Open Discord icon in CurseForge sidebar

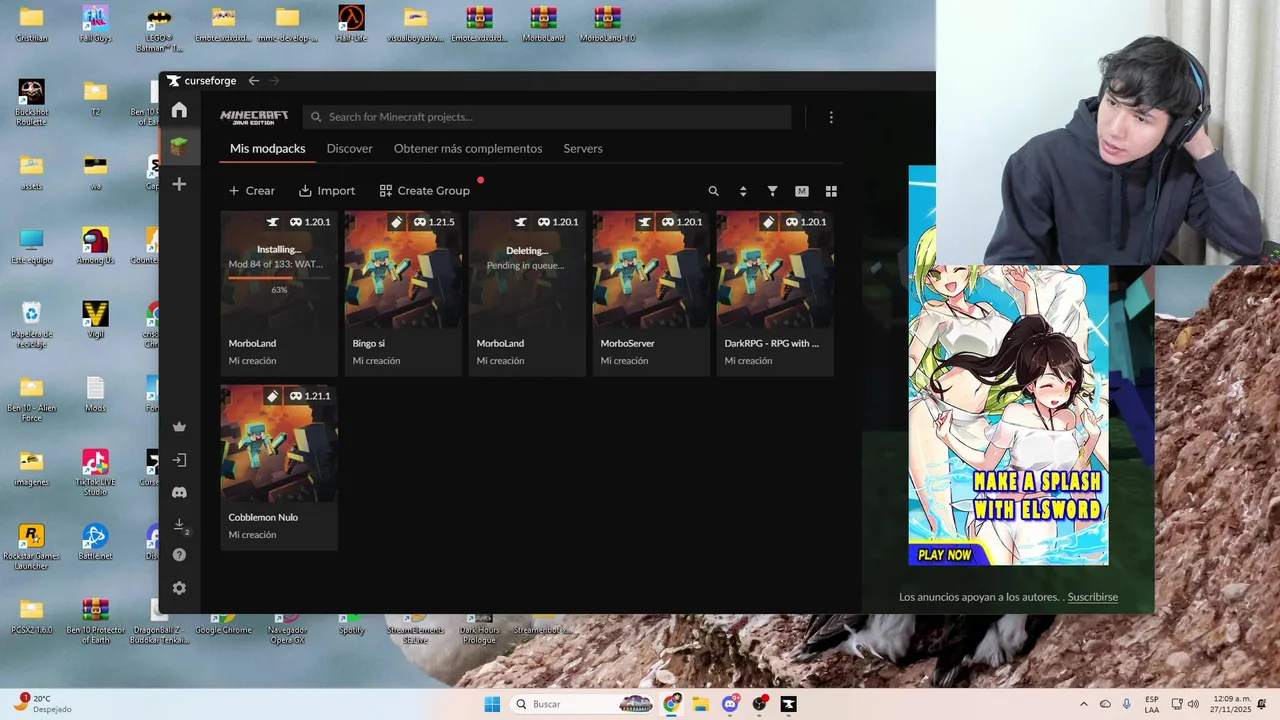[x=179, y=492]
